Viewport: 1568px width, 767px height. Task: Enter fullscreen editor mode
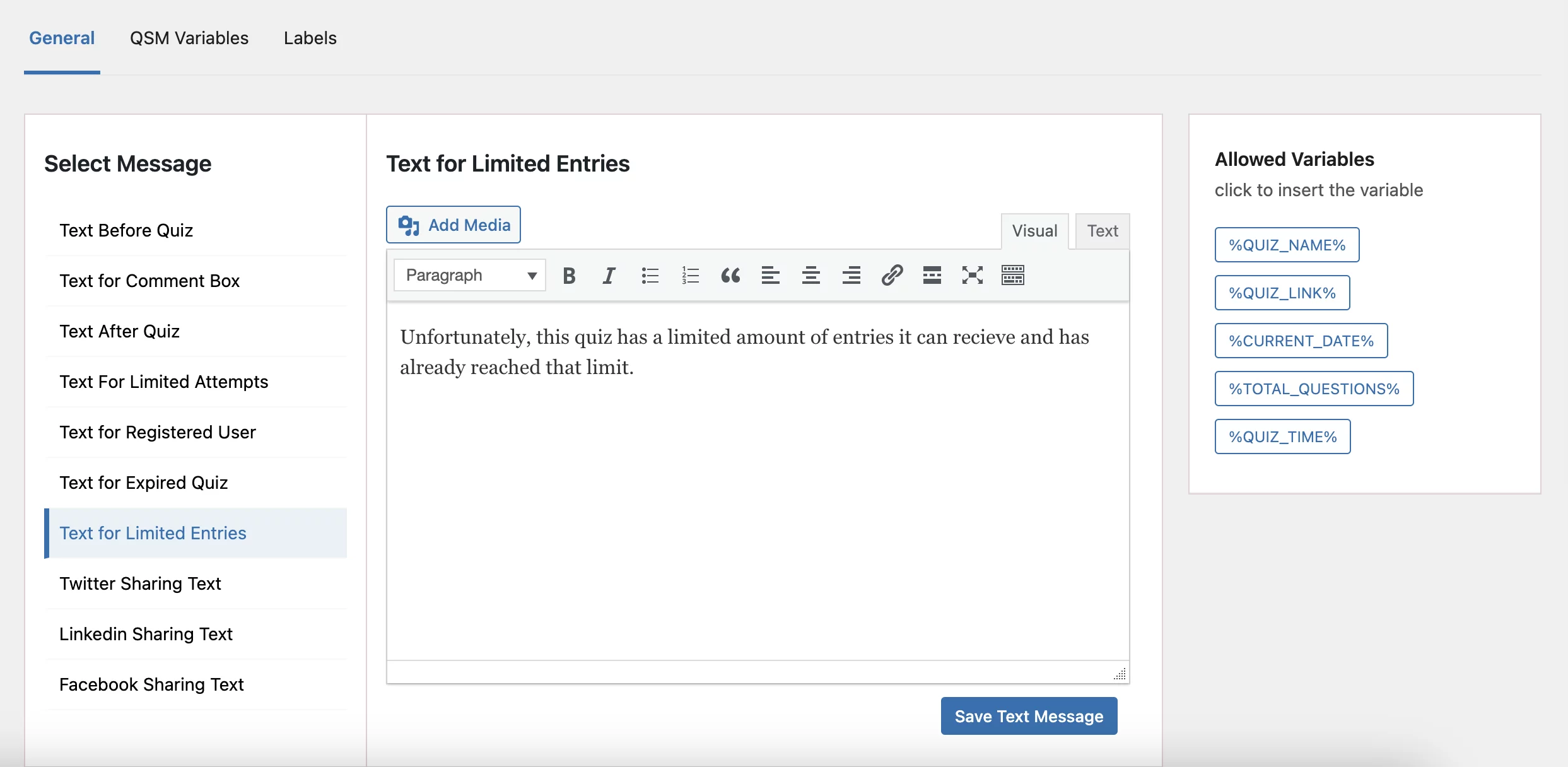click(973, 276)
